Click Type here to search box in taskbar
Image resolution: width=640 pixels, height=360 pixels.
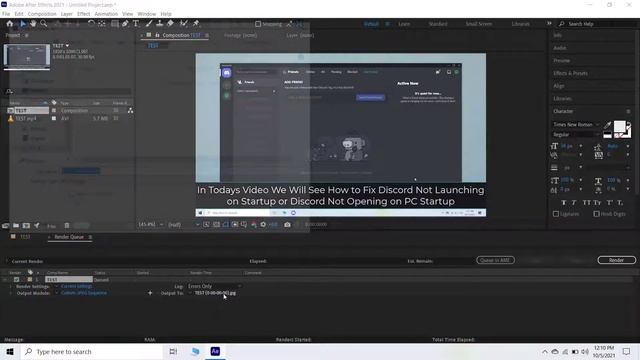[x=92, y=351]
